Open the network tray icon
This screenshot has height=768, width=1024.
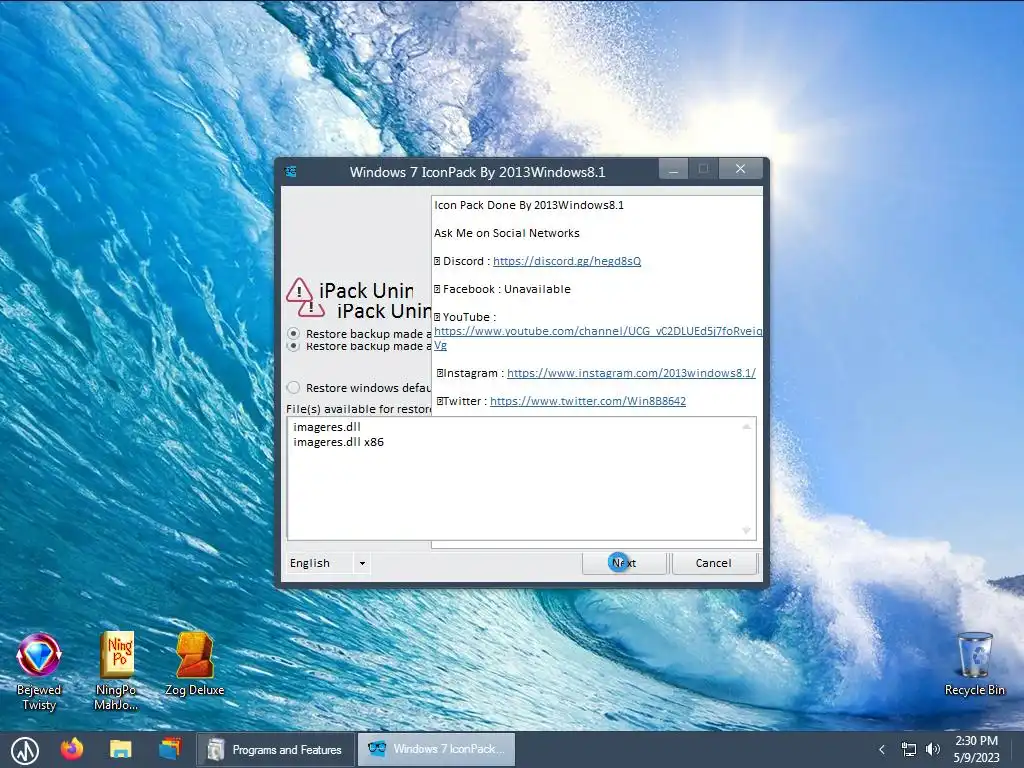point(908,750)
